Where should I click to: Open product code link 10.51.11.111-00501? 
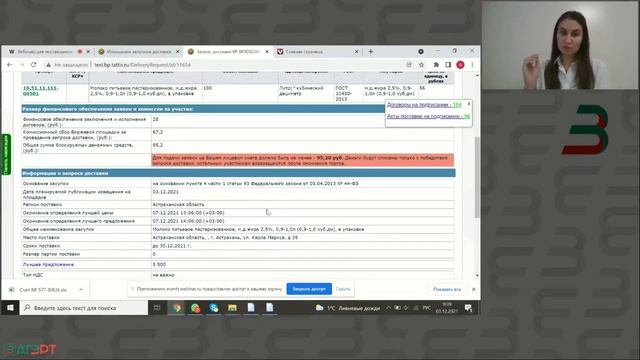40,91
